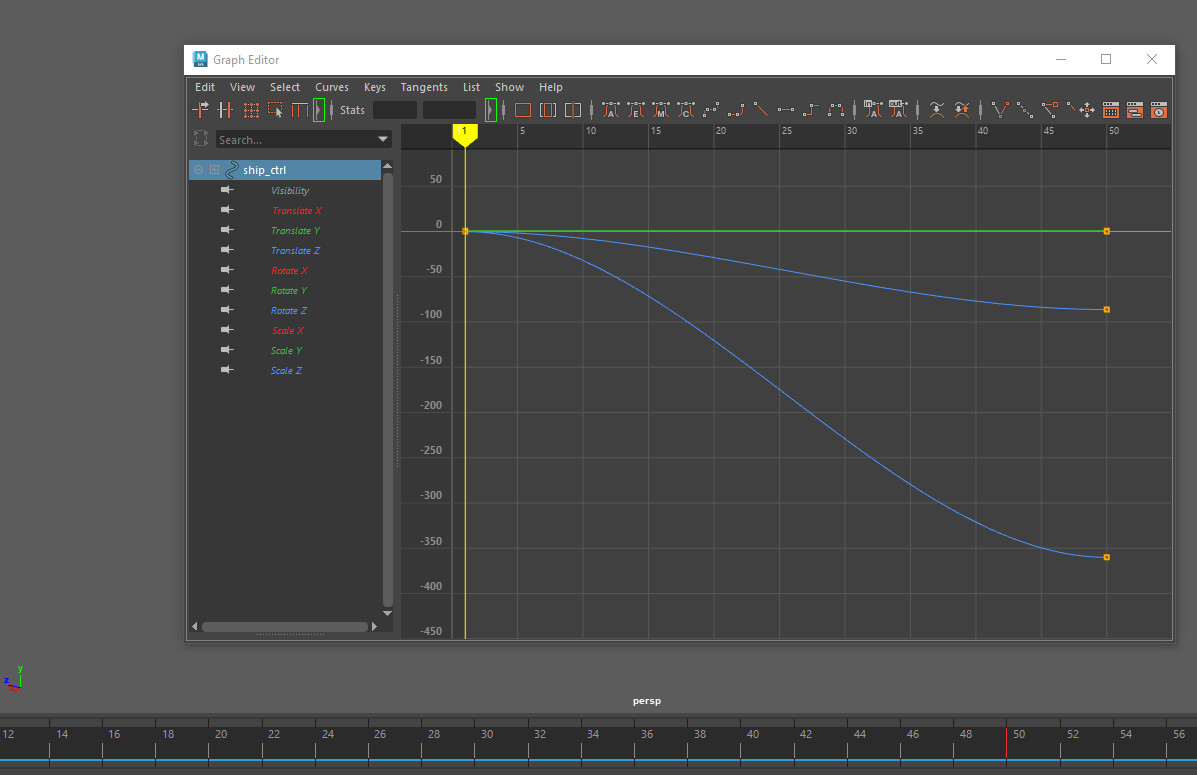Screen dimensions: 1197x775
Task: Open the Curves menu
Action: (331, 87)
